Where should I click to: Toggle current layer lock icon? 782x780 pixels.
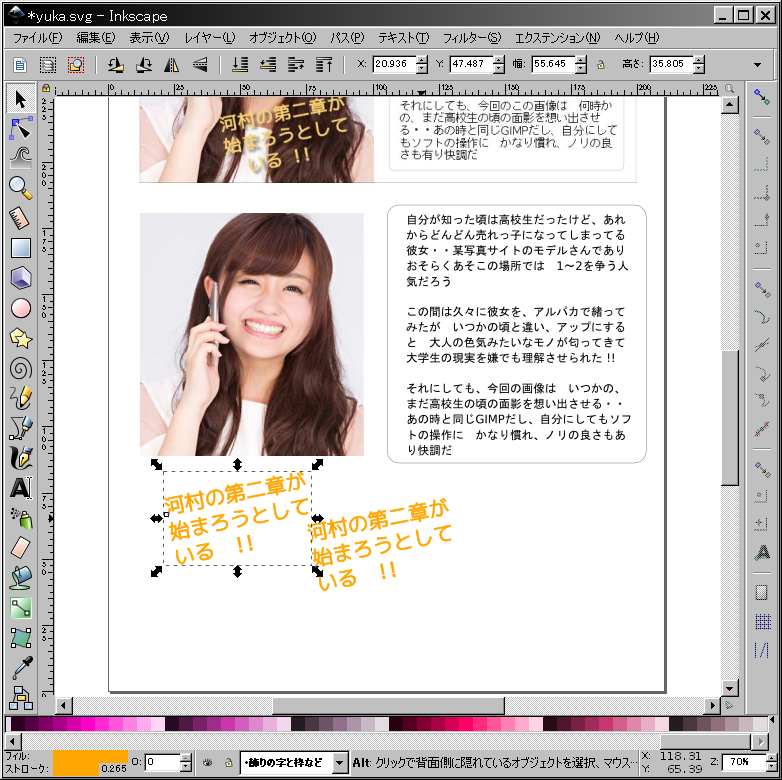(x=228, y=762)
